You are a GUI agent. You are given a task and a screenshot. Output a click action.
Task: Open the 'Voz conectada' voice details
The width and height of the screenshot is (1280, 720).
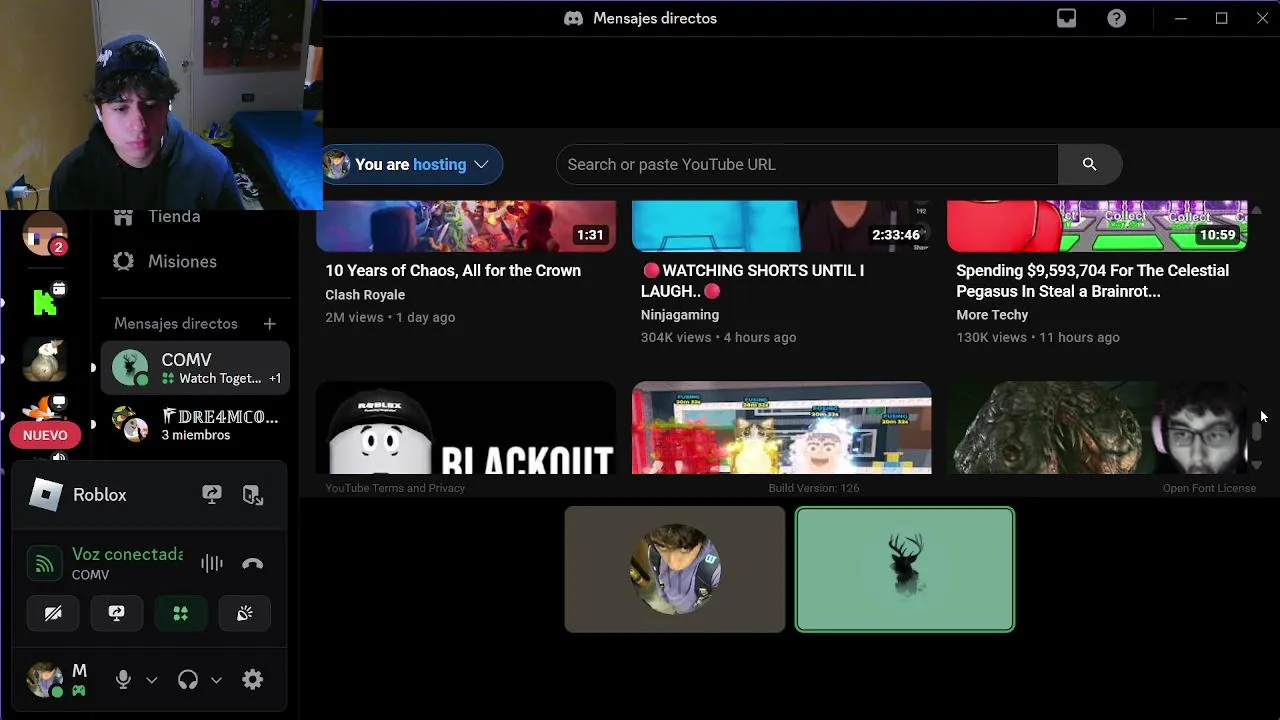click(127, 554)
